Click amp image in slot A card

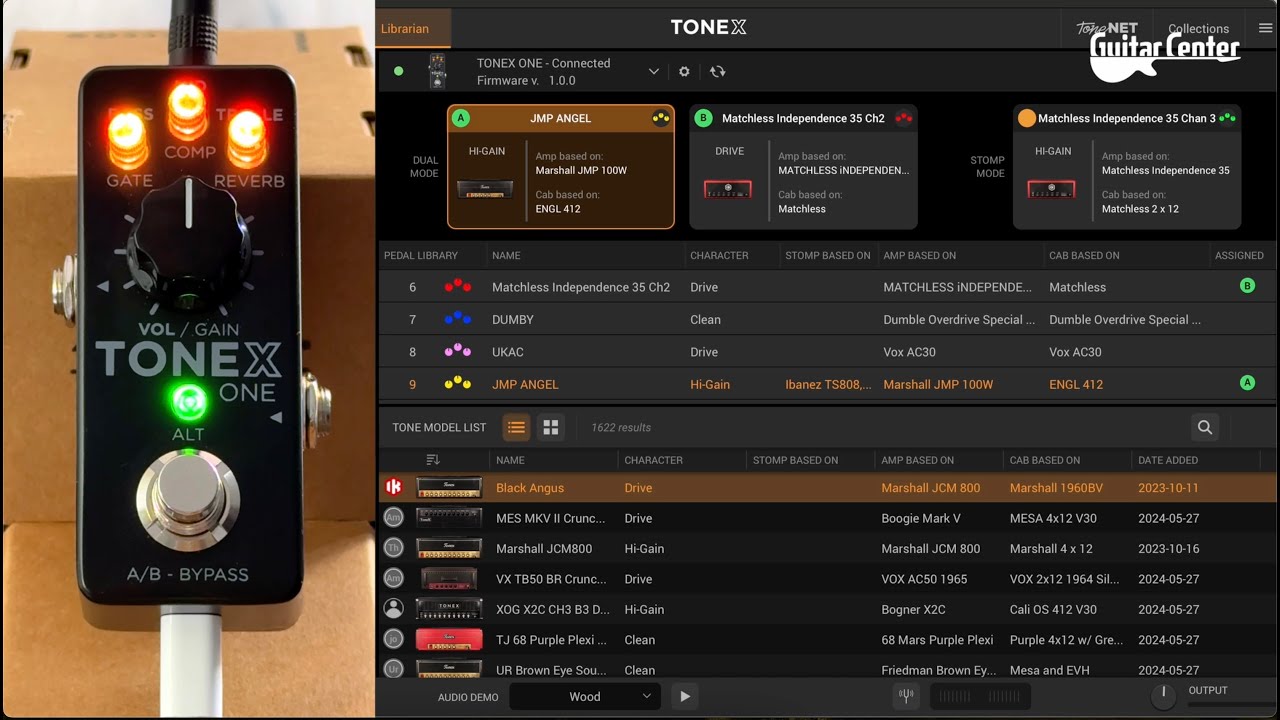[x=487, y=189]
